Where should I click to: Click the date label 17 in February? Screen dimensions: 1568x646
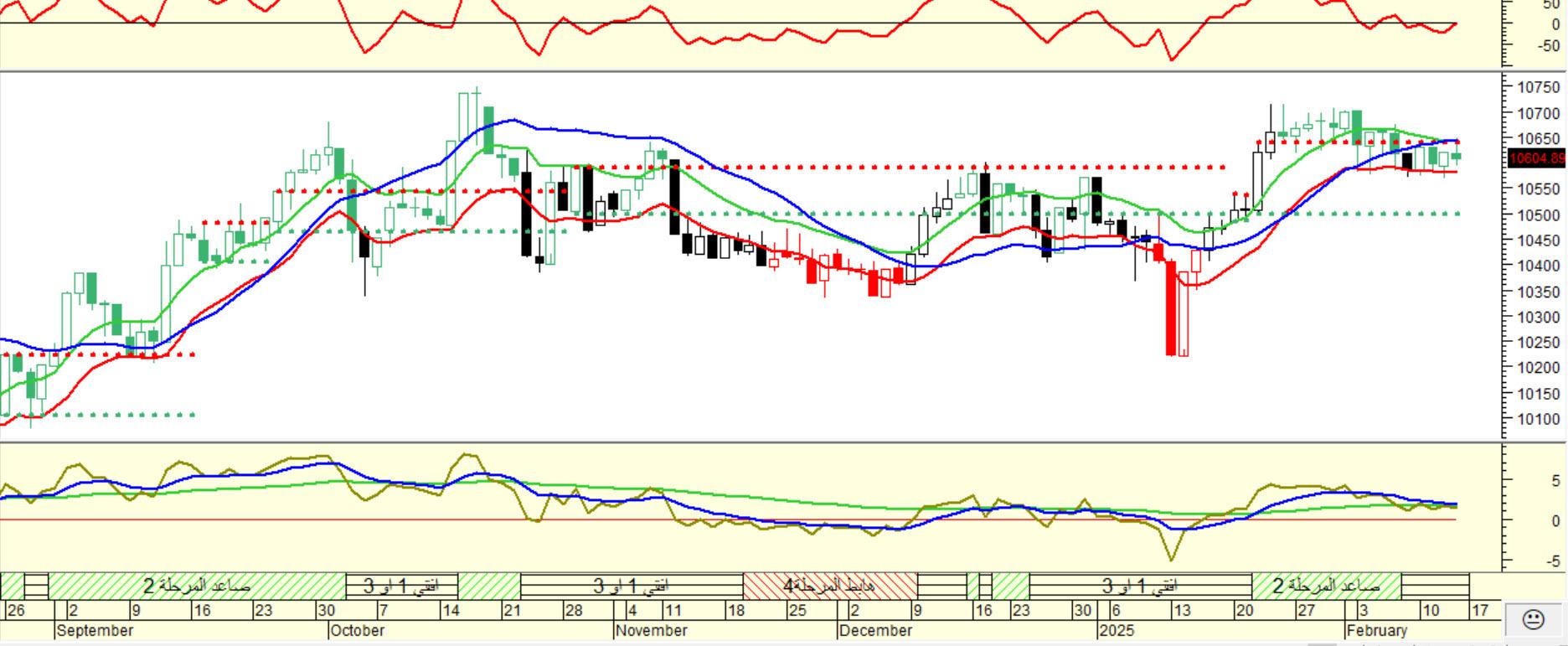1479,610
